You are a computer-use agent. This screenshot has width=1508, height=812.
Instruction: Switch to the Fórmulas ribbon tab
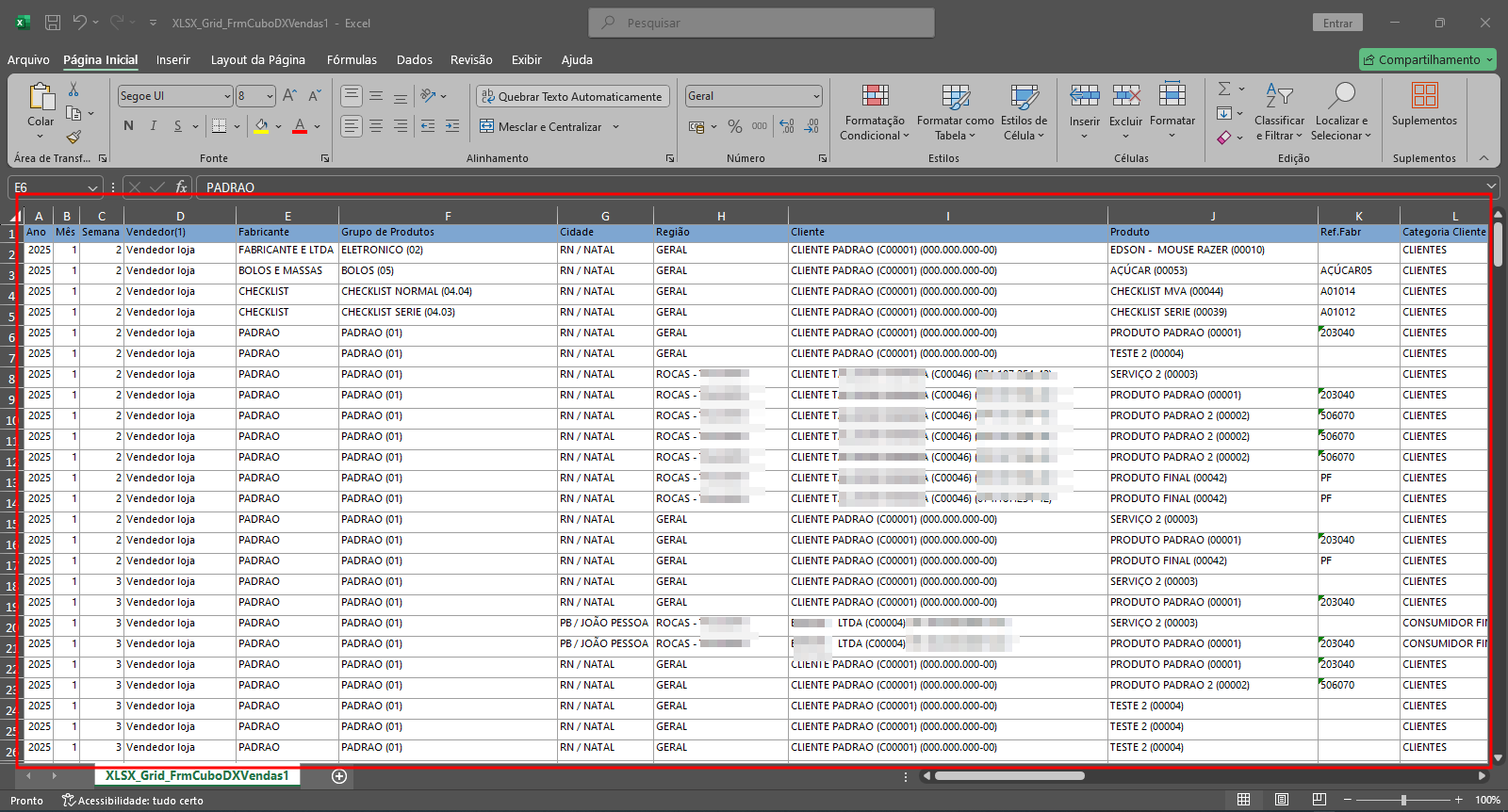click(352, 59)
